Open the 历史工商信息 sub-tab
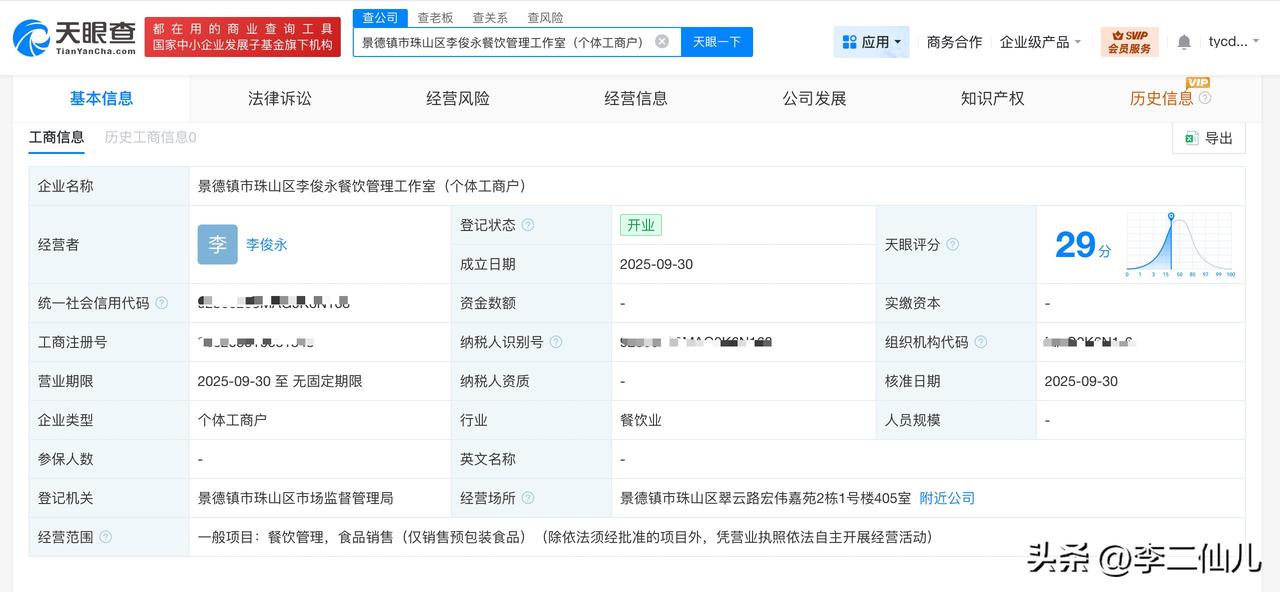 coord(150,137)
